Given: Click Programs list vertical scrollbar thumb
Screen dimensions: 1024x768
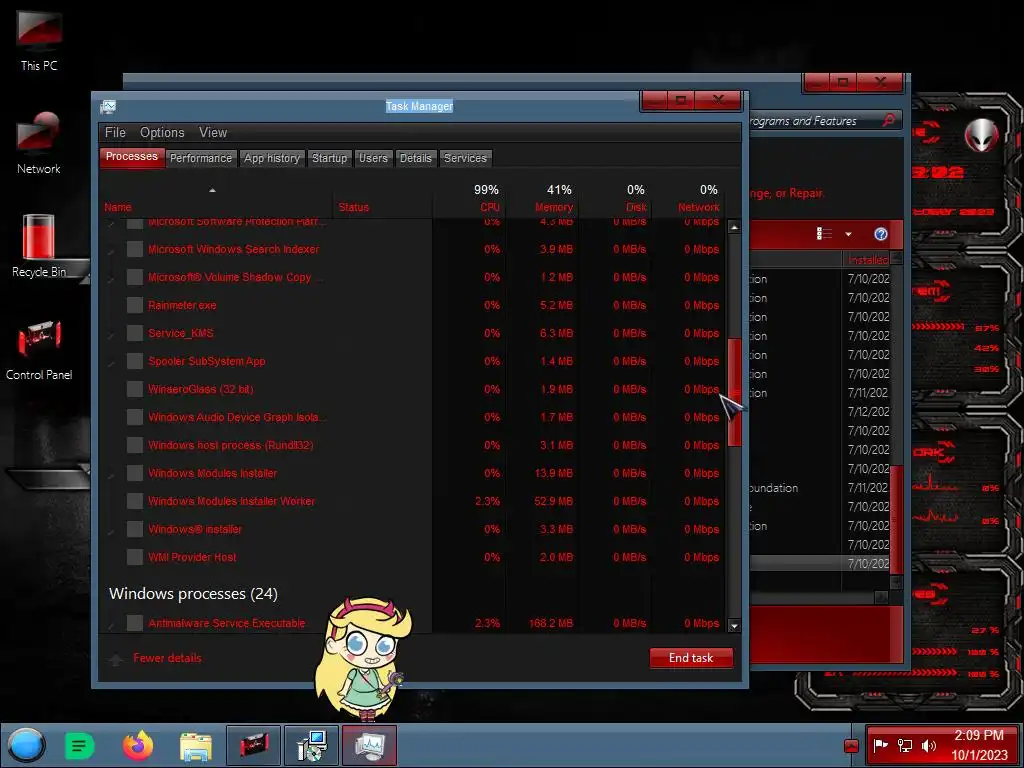Looking at the screenshot, I should (x=896, y=520).
